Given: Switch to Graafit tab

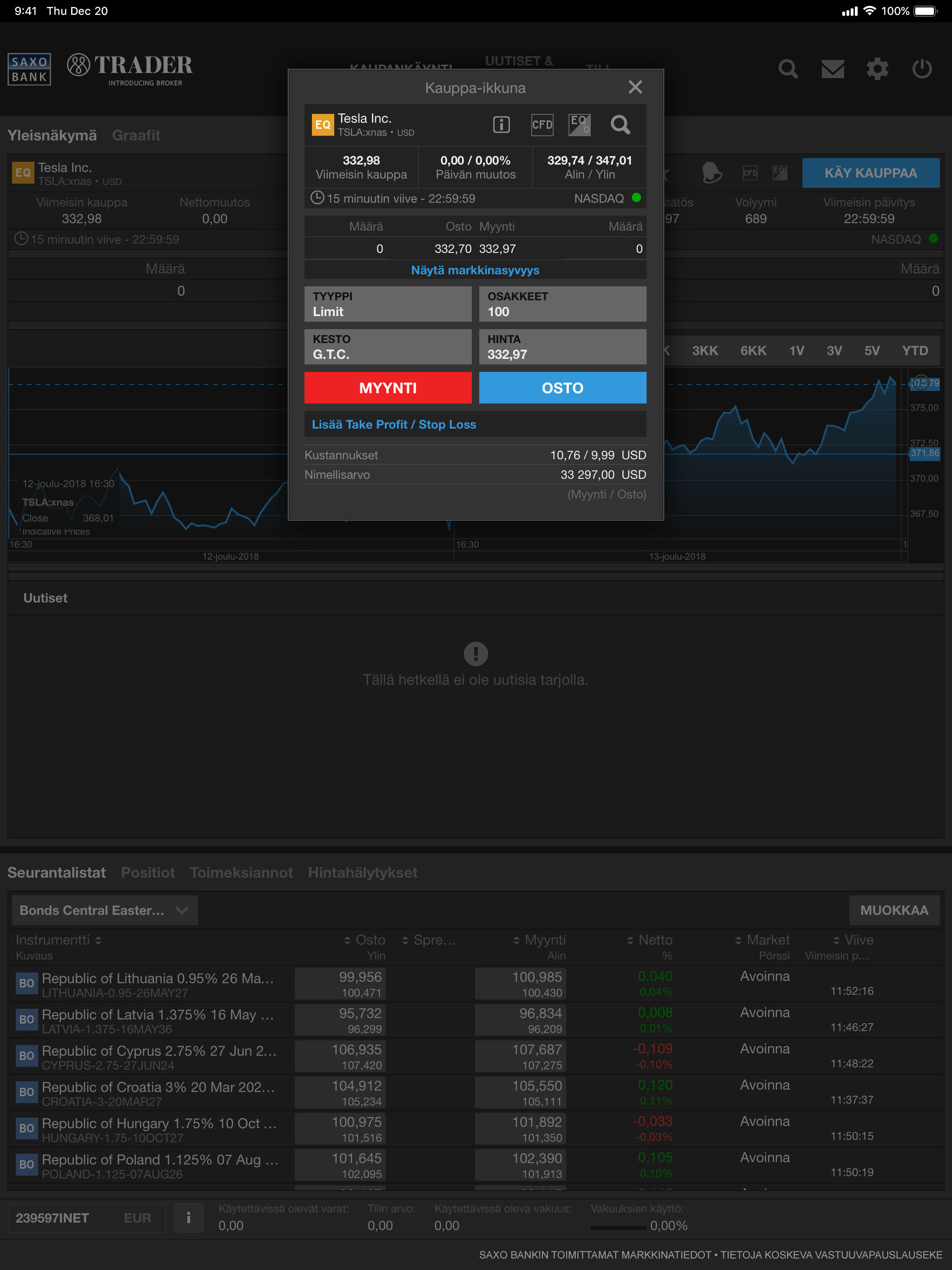Looking at the screenshot, I should (x=136, y=135).
